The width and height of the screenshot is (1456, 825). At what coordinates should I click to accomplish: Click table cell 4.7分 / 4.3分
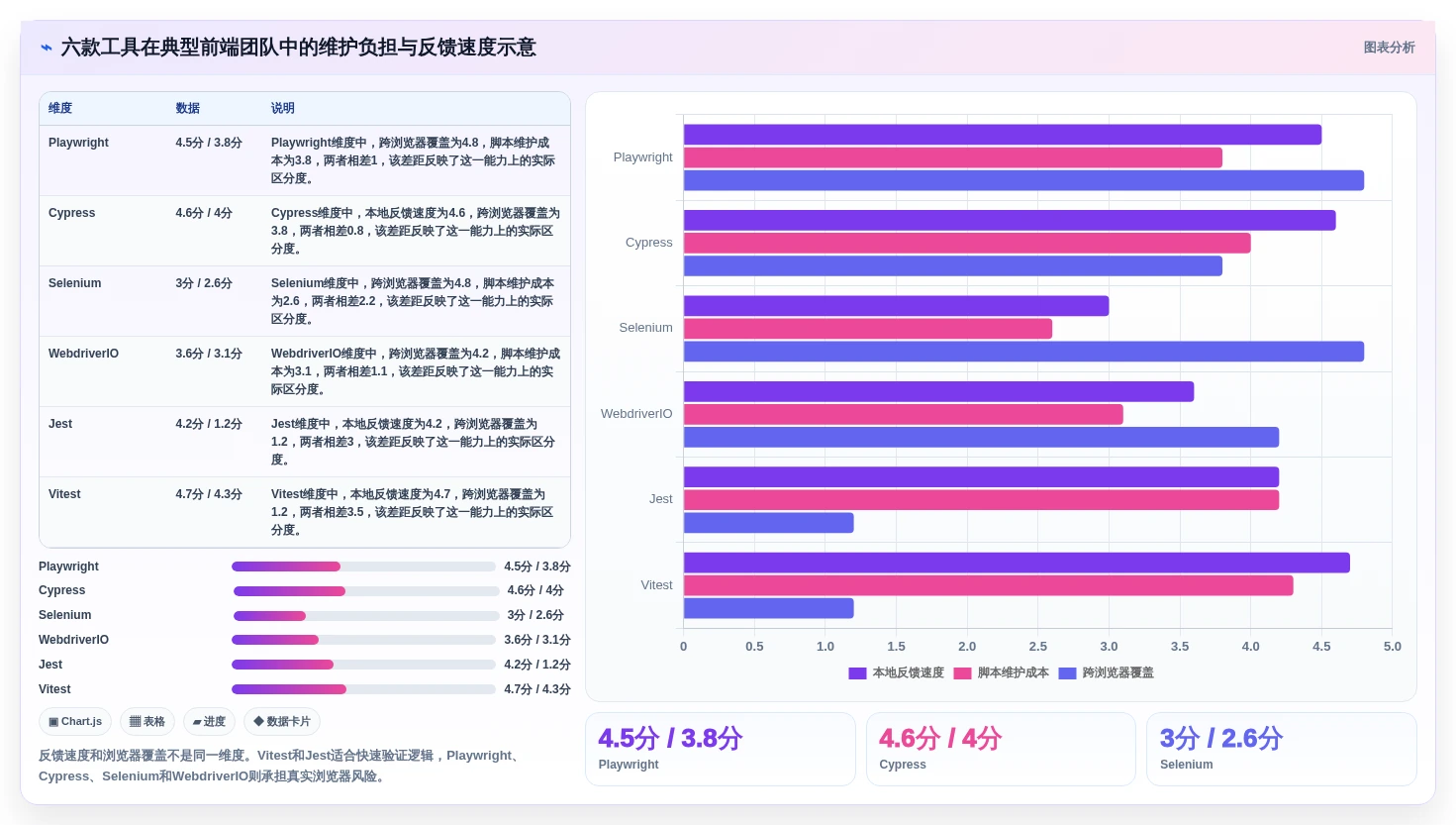click(x=209, y=494)
